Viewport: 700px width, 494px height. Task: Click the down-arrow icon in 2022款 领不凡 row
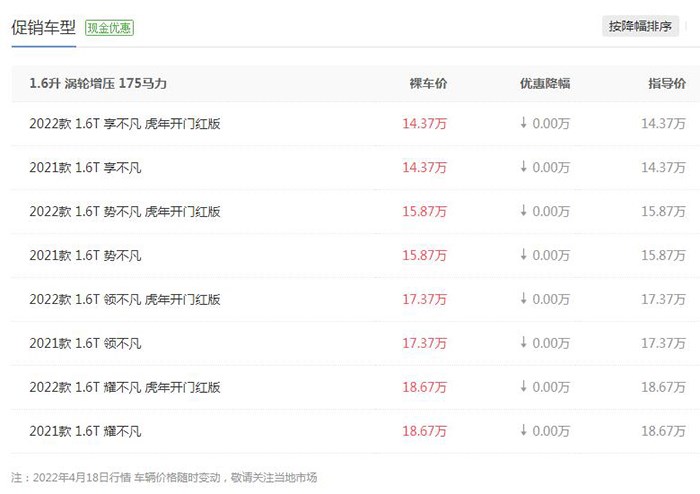coord(524,299)
